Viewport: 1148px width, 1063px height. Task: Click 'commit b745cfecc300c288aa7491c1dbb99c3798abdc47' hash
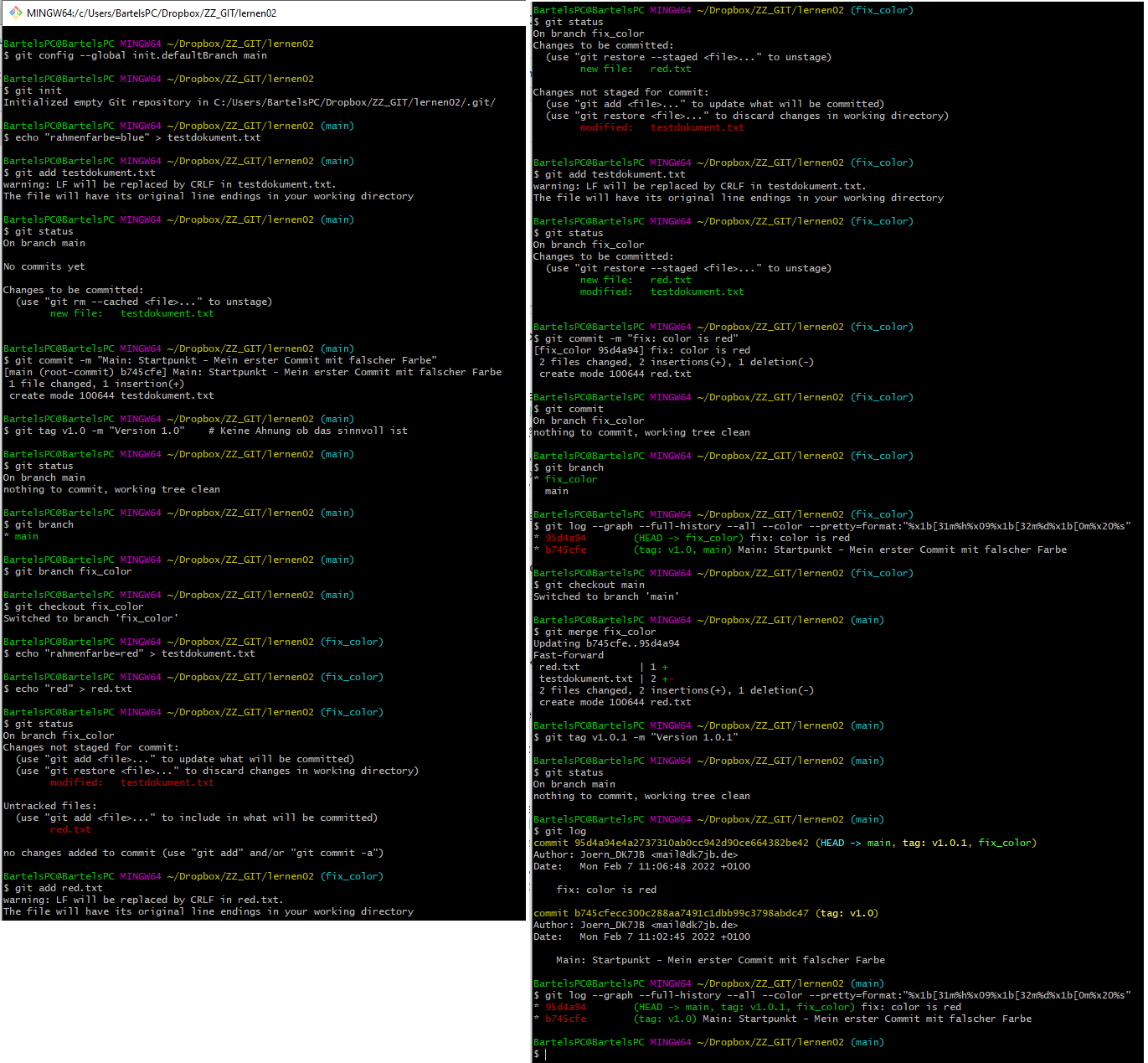point(672,913)
